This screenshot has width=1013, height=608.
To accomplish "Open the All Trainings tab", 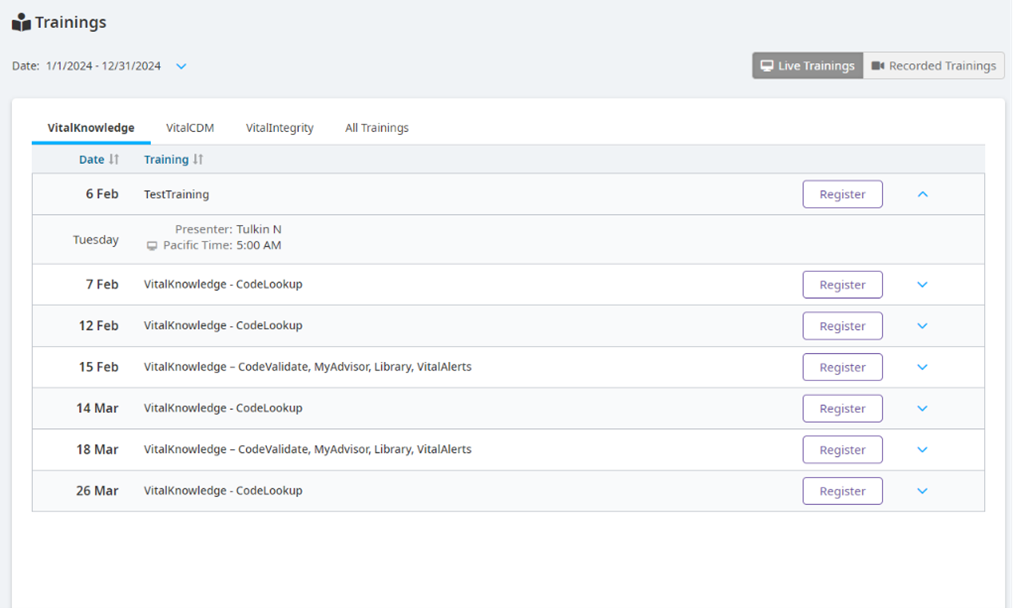I will click(377, 127).
